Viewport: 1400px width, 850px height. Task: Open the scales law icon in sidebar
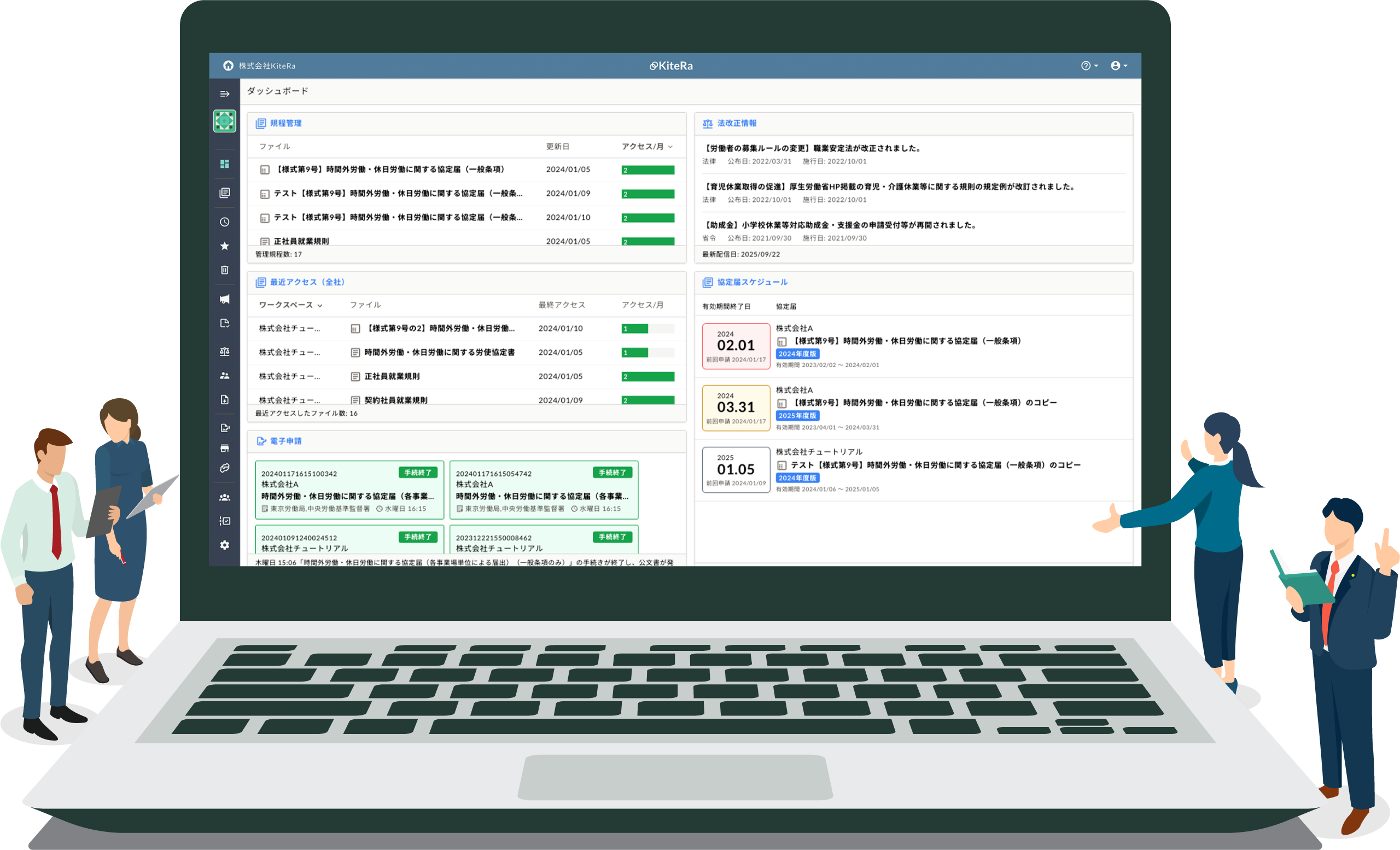tap(224, 352)
